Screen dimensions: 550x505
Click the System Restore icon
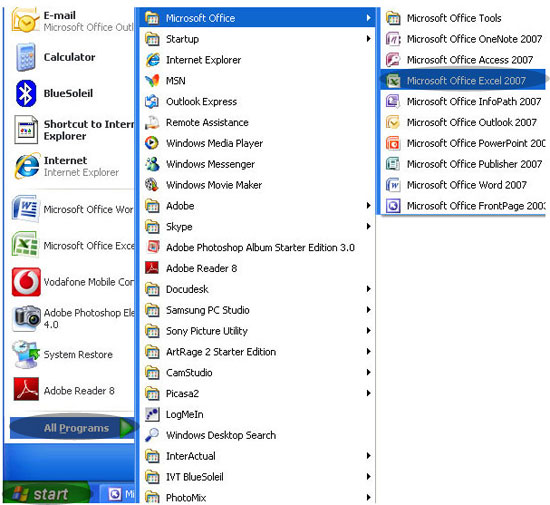[x=26, y=354]
